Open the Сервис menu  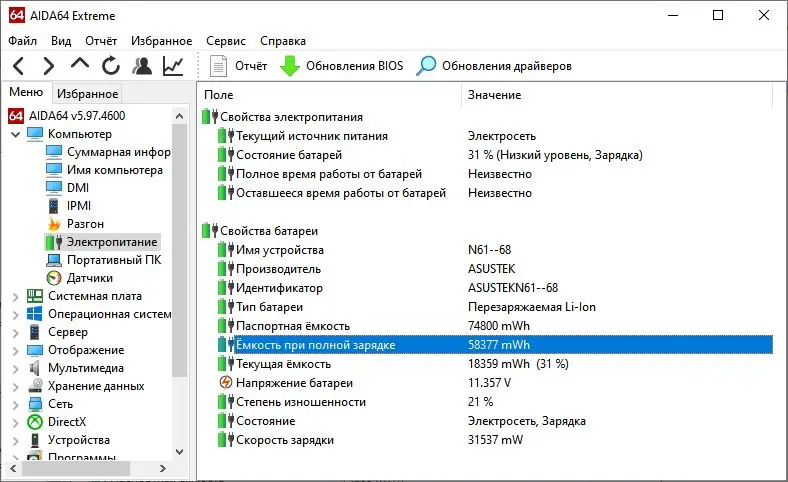pyautogui.click(x=226, y=41)
